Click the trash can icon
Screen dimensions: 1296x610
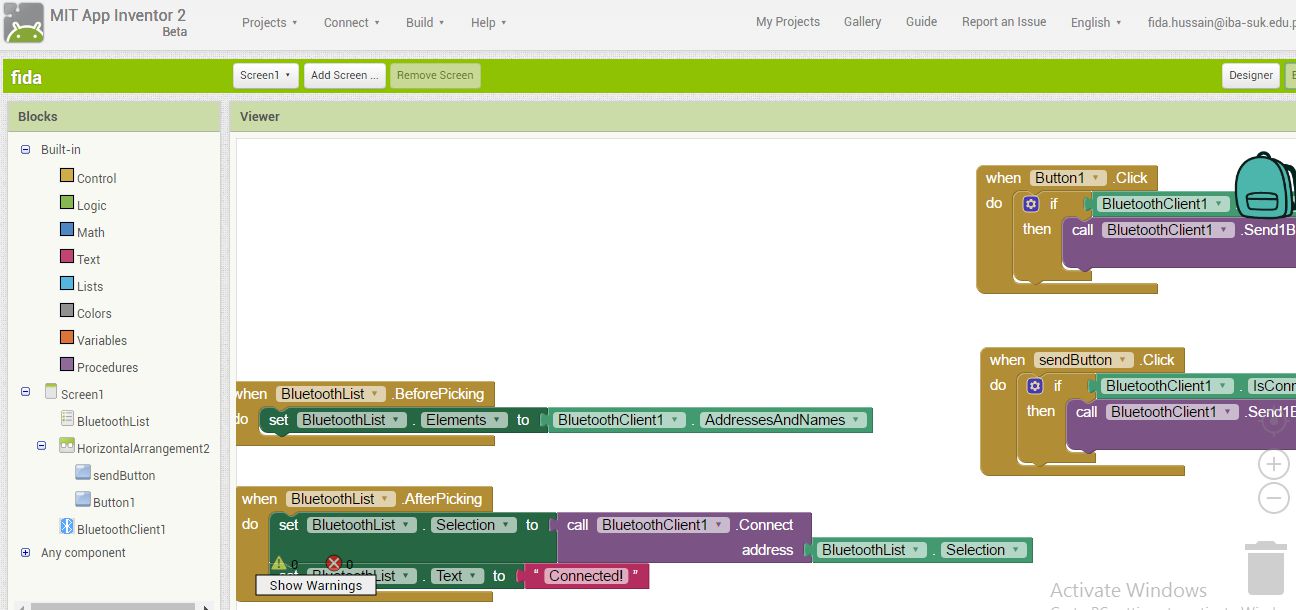pos(1265,568)
